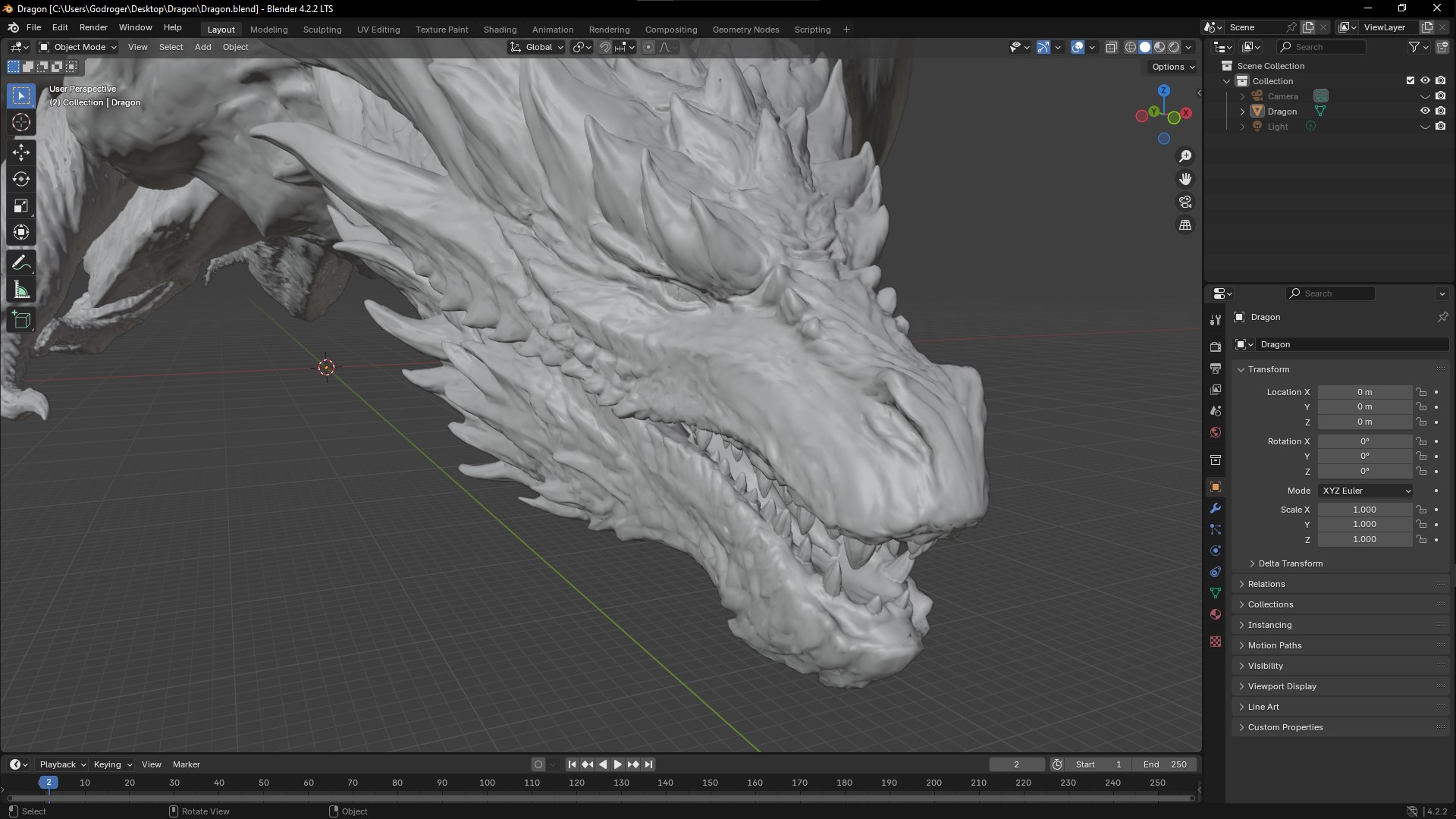Open the File menu

pyautogui.click(x=33, y=27)
